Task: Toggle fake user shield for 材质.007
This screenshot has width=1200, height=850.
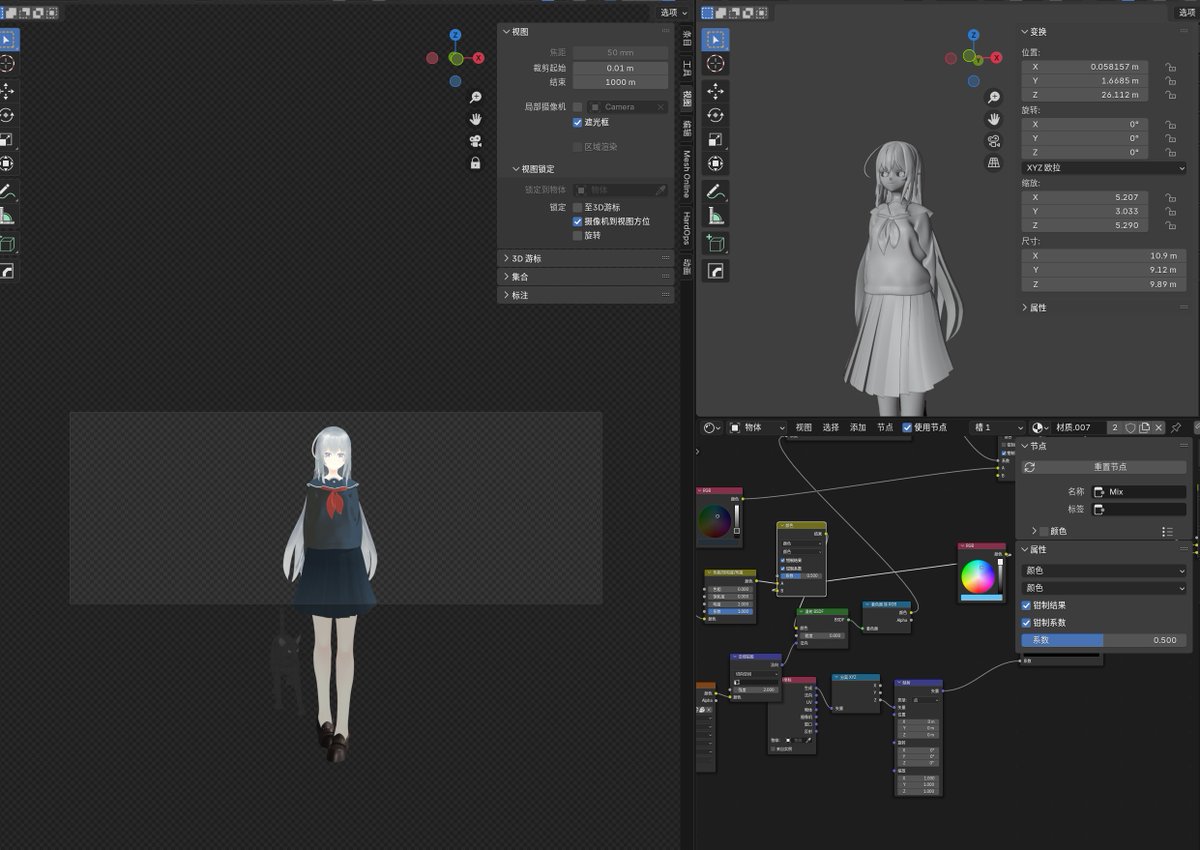Action: click(x=1130, y=428)
